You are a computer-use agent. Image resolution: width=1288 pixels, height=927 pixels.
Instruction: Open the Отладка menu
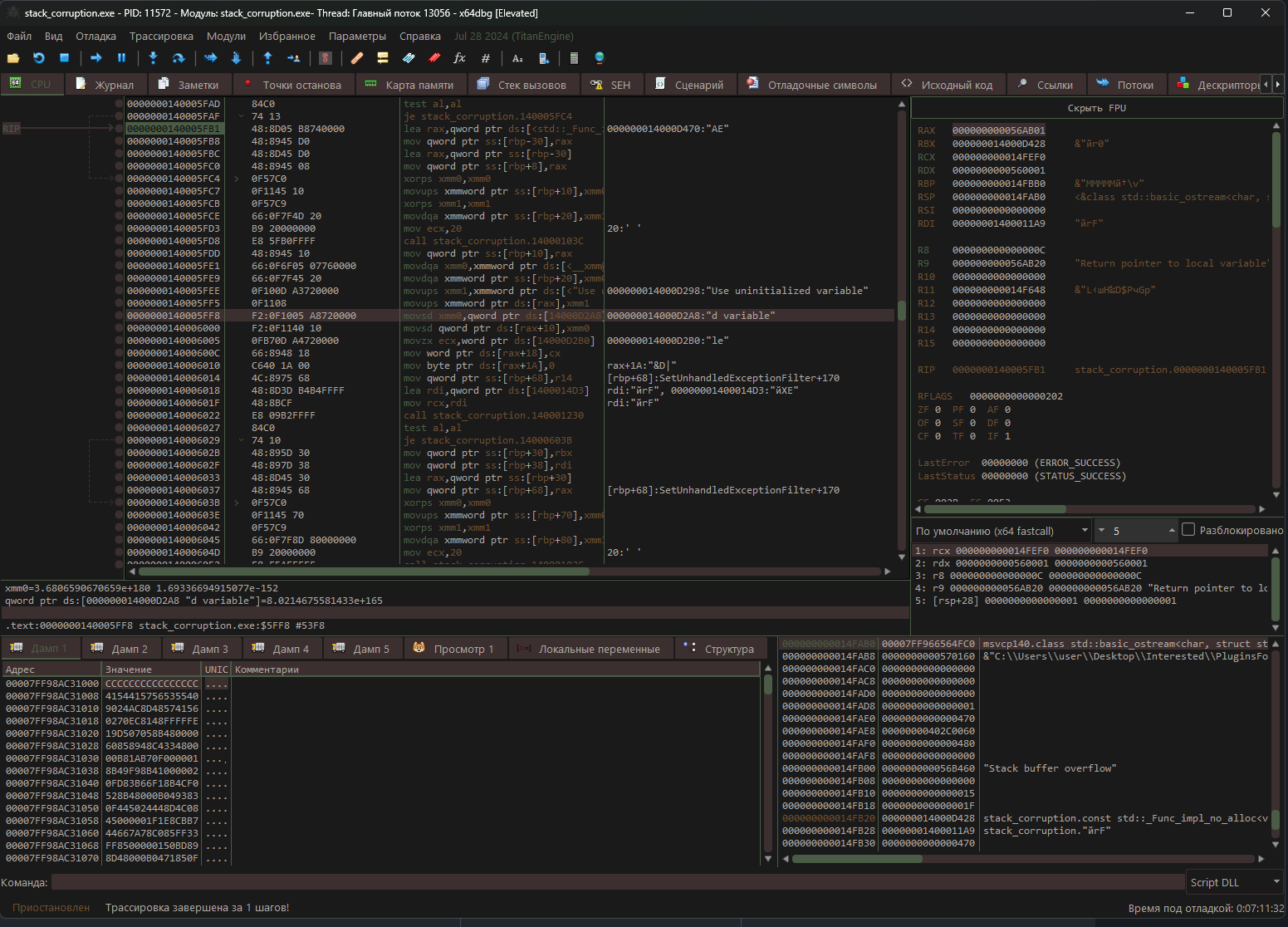95,37
